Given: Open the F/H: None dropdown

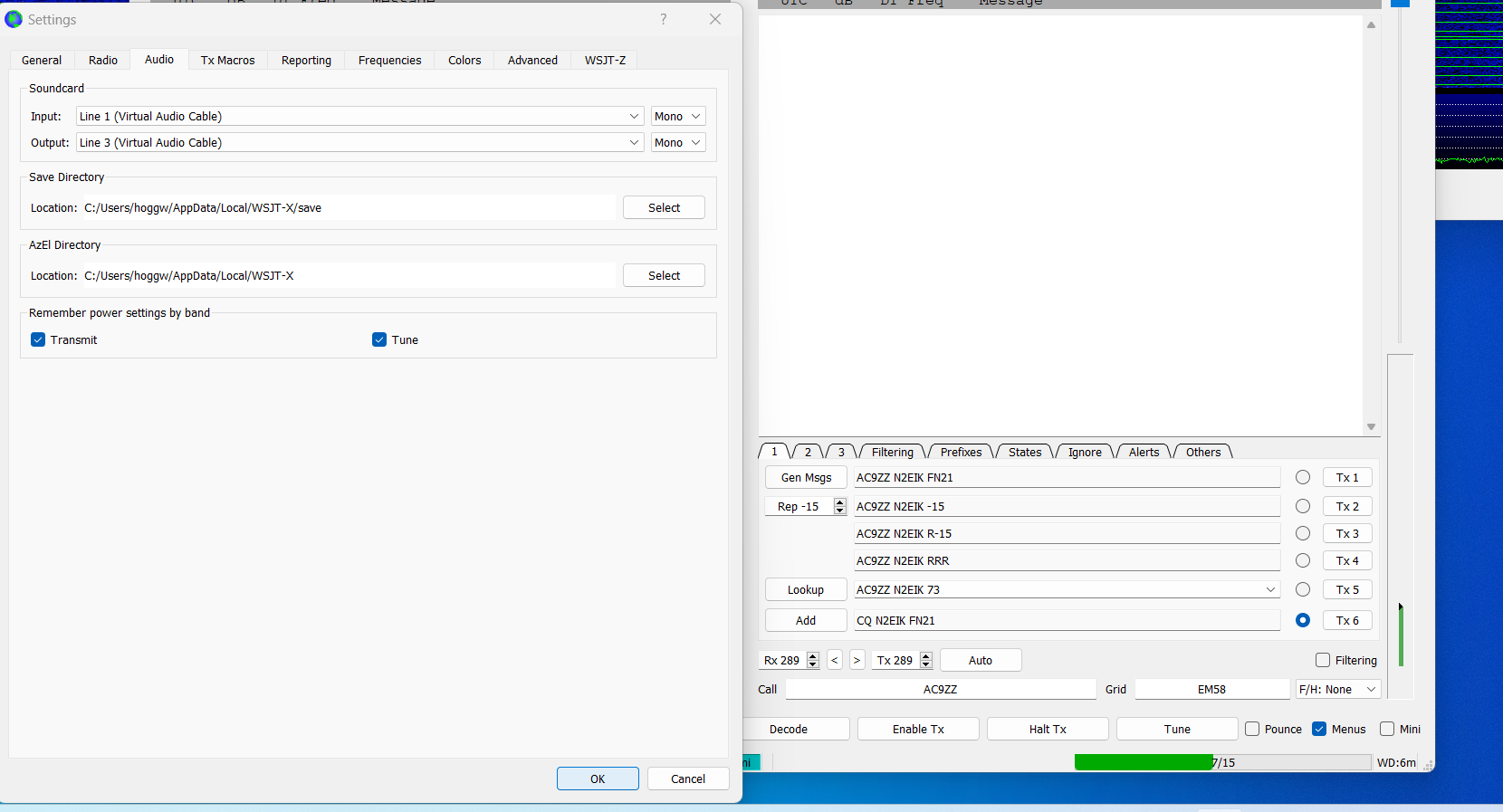Looking at the screenshot, I should [x=1337, y=689].
